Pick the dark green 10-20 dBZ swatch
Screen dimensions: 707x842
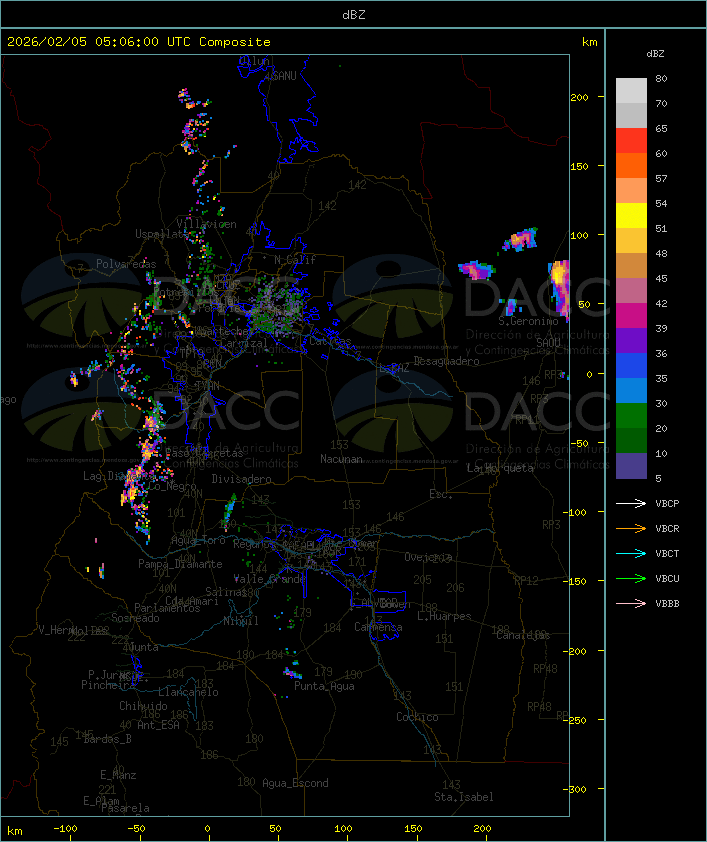point(631,440)
